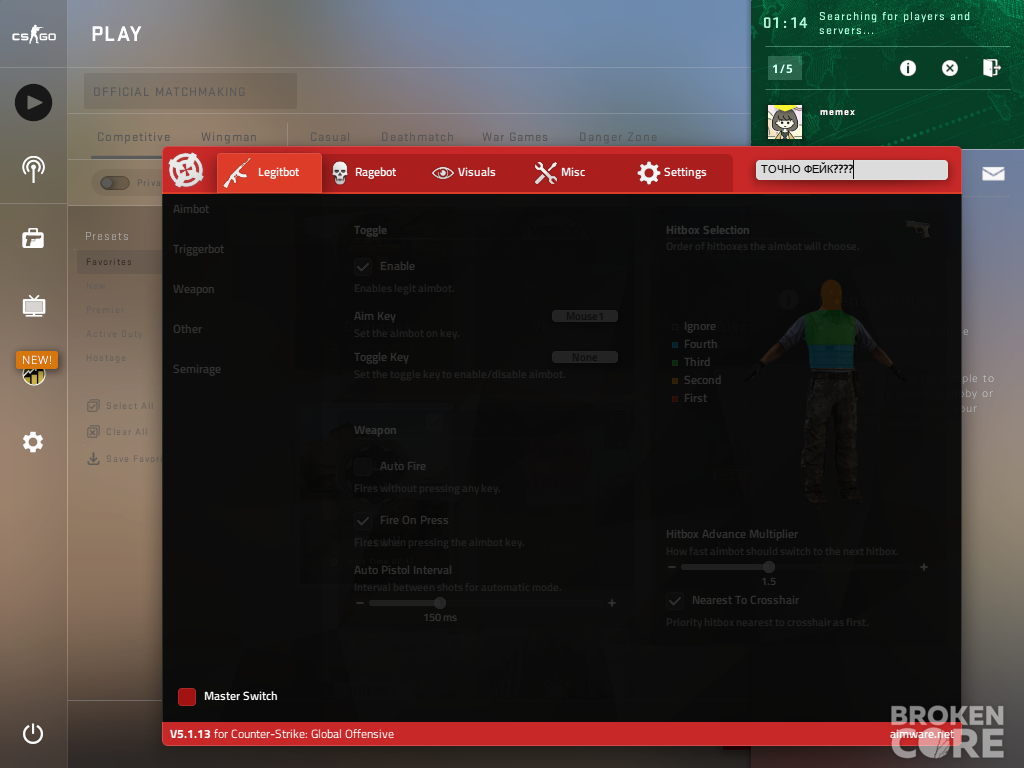Open the Misc tab
Viewport: 1024px width, 768px height.
560,172
